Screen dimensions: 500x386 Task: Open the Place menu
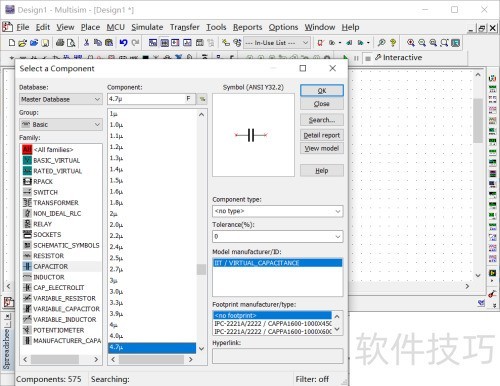(90, 27)
